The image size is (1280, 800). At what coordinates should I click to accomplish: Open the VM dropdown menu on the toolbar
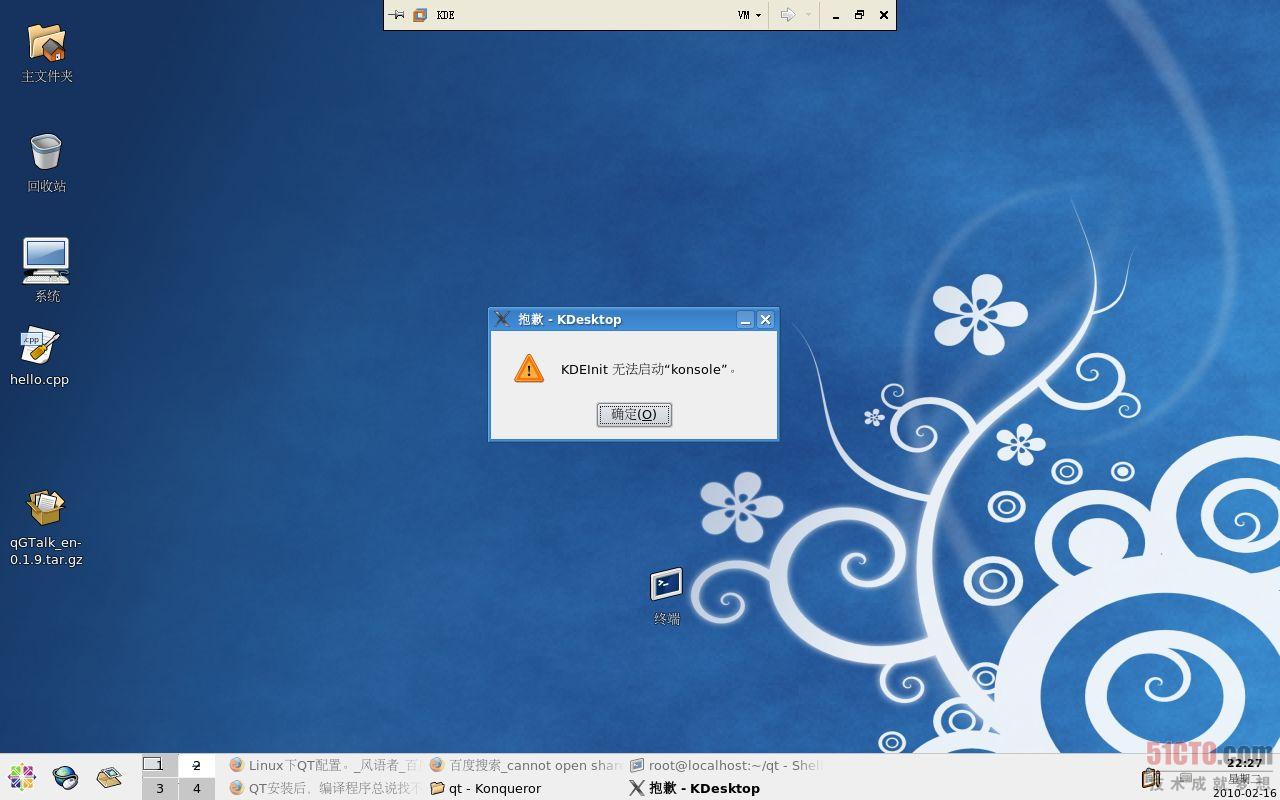pos(749,15)
